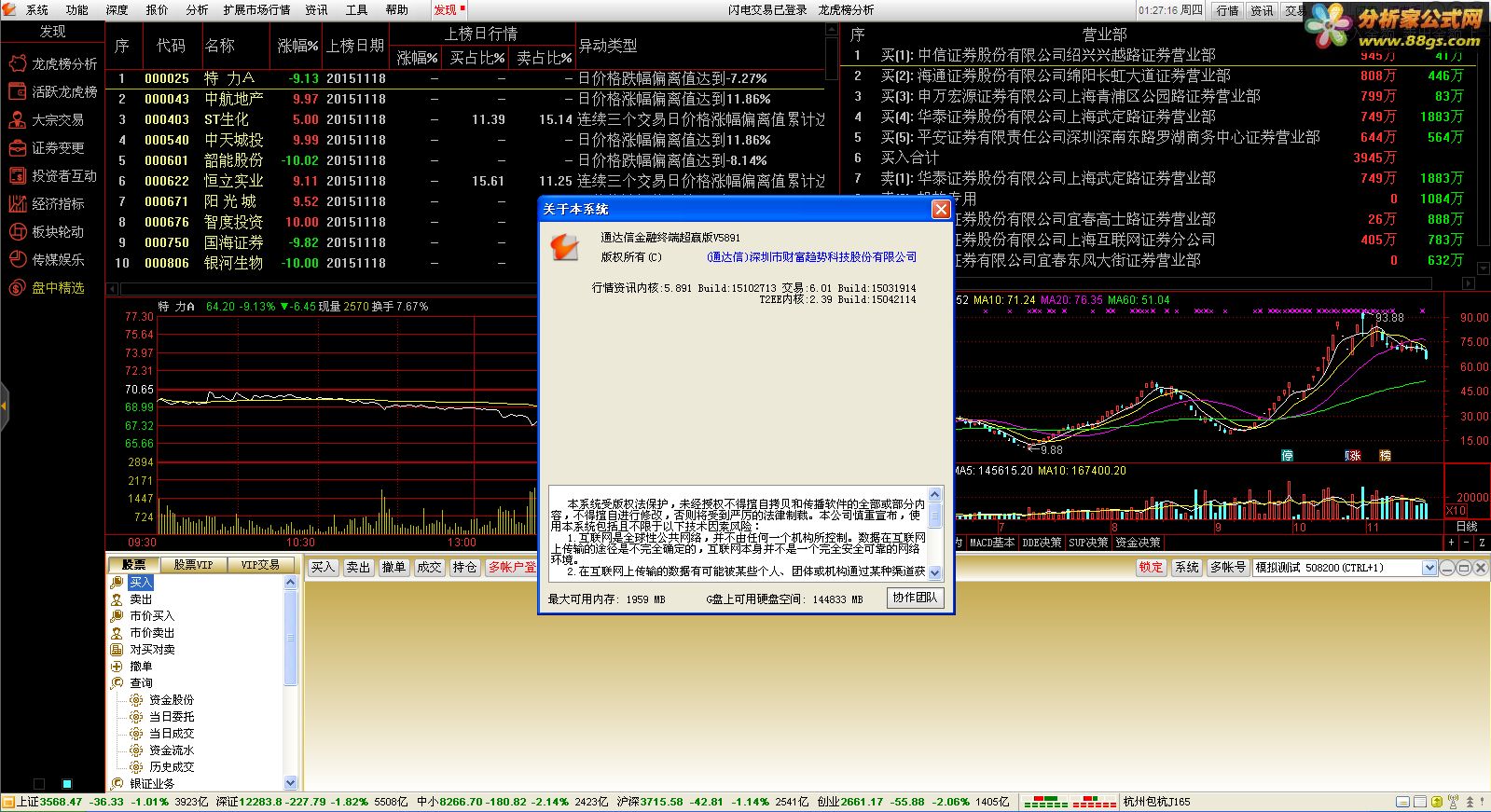Open 板块轮动 in the sidebar
The height and width of the screenshot is (812, 1491).
point(47,231)
